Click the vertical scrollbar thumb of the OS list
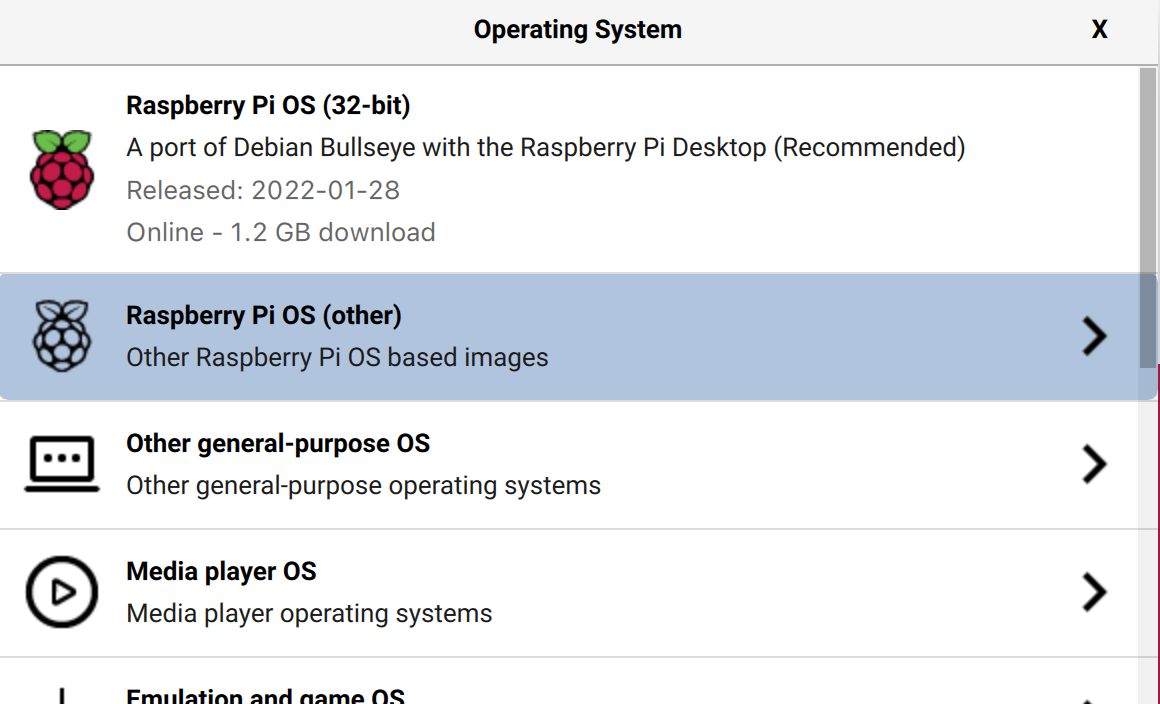Image resolution: width=1160 pixels, height=704 pixels. click(1147, 217)
